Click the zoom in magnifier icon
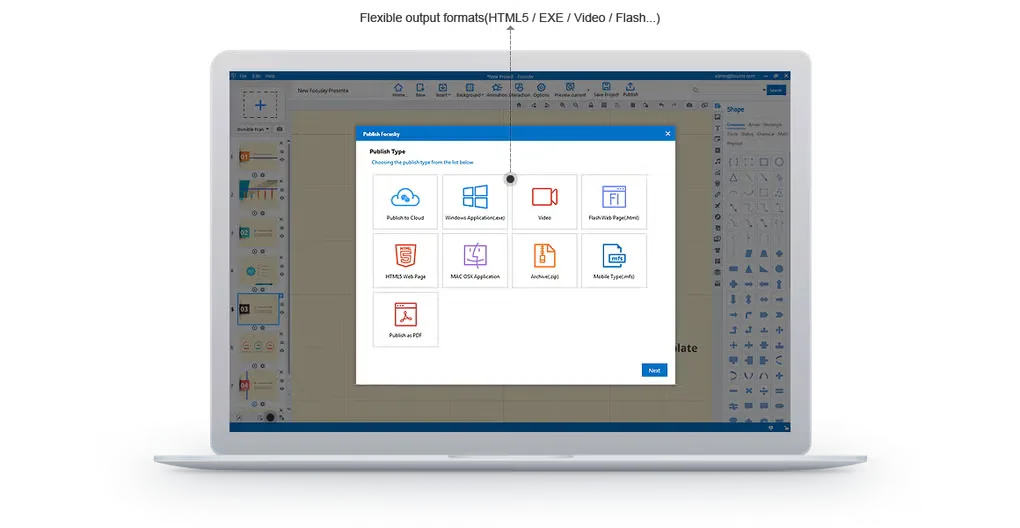The height and width of the screenshot is (528, 1020). [x=563, y=105]
